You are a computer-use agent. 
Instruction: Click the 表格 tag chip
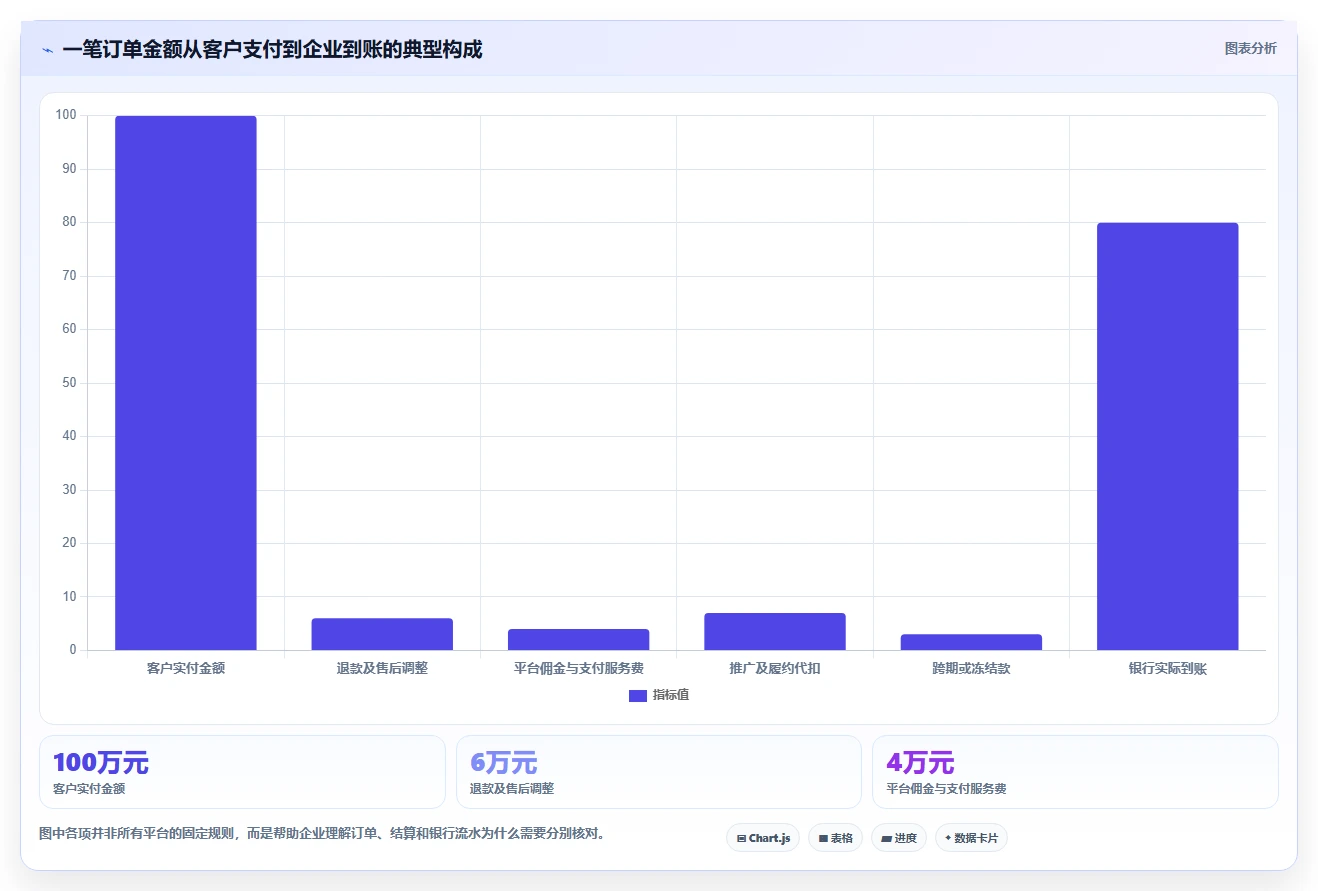[835, 838]
